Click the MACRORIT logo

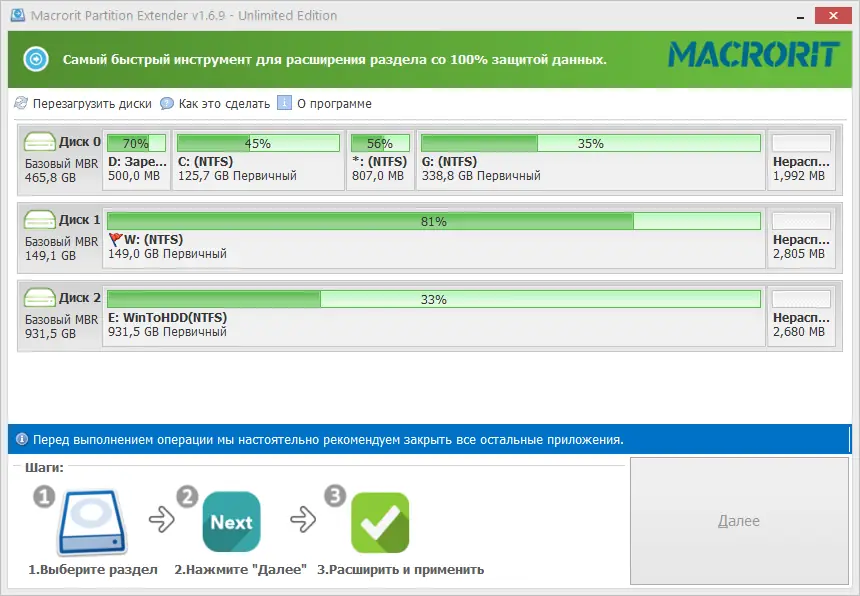coord(754,55)
